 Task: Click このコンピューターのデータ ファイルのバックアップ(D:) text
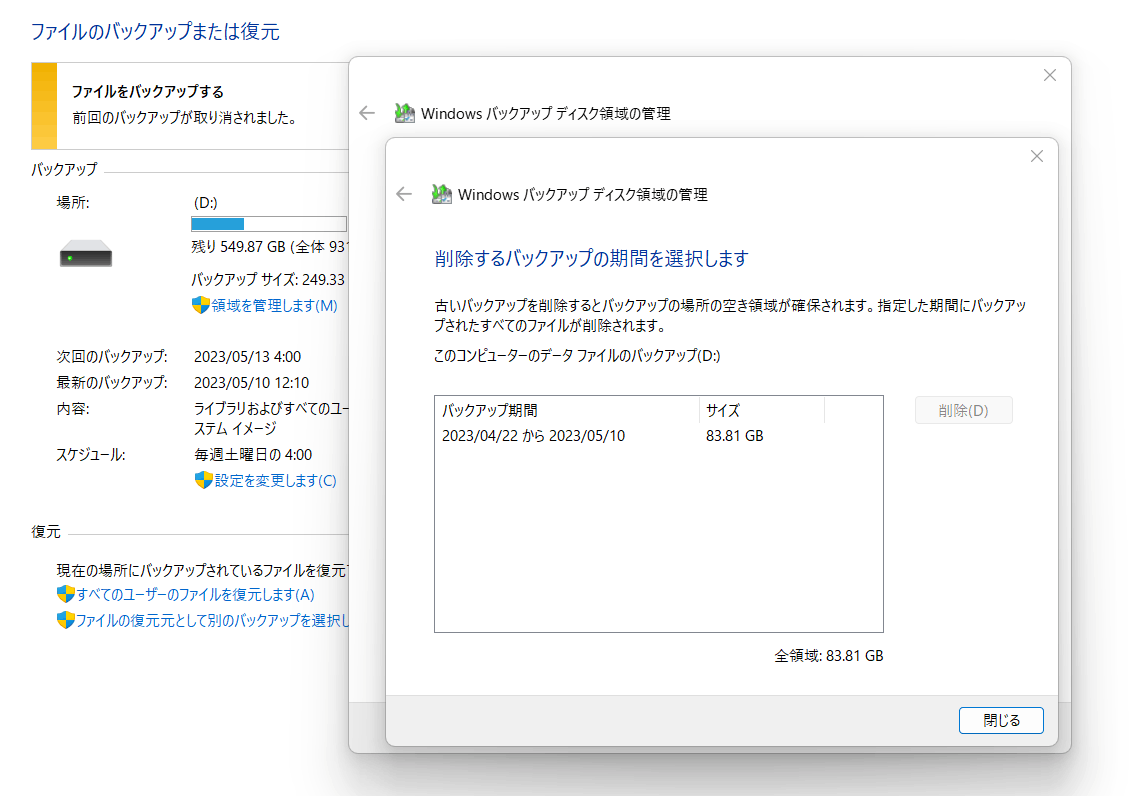click(x=577, y=355)
